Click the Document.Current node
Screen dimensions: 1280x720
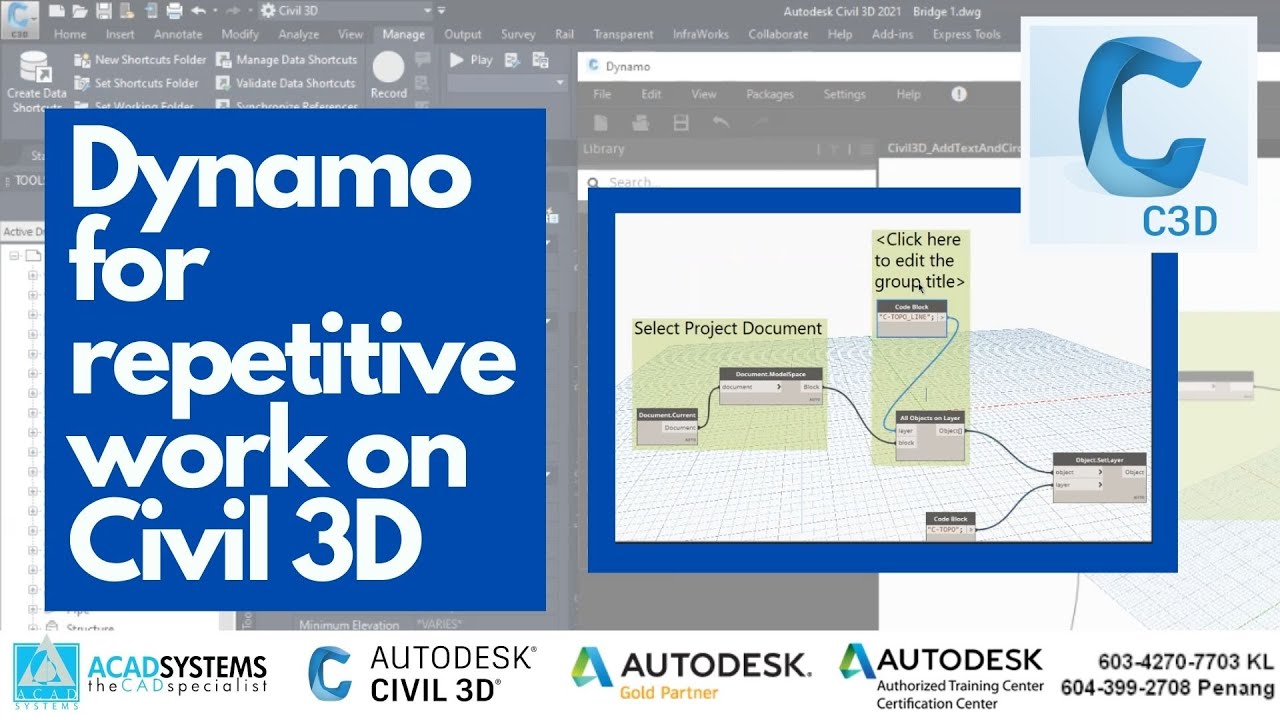pos(668,425)
